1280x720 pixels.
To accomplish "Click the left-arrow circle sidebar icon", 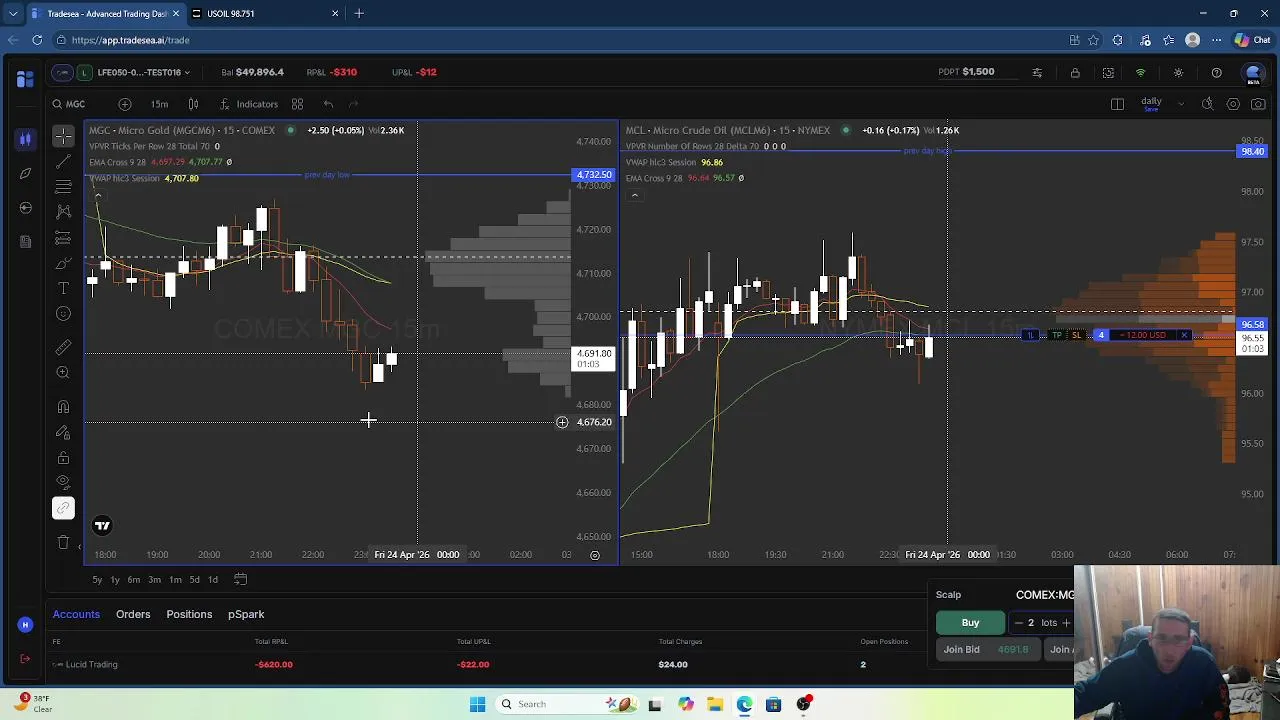I will click(x=25, y=207).
